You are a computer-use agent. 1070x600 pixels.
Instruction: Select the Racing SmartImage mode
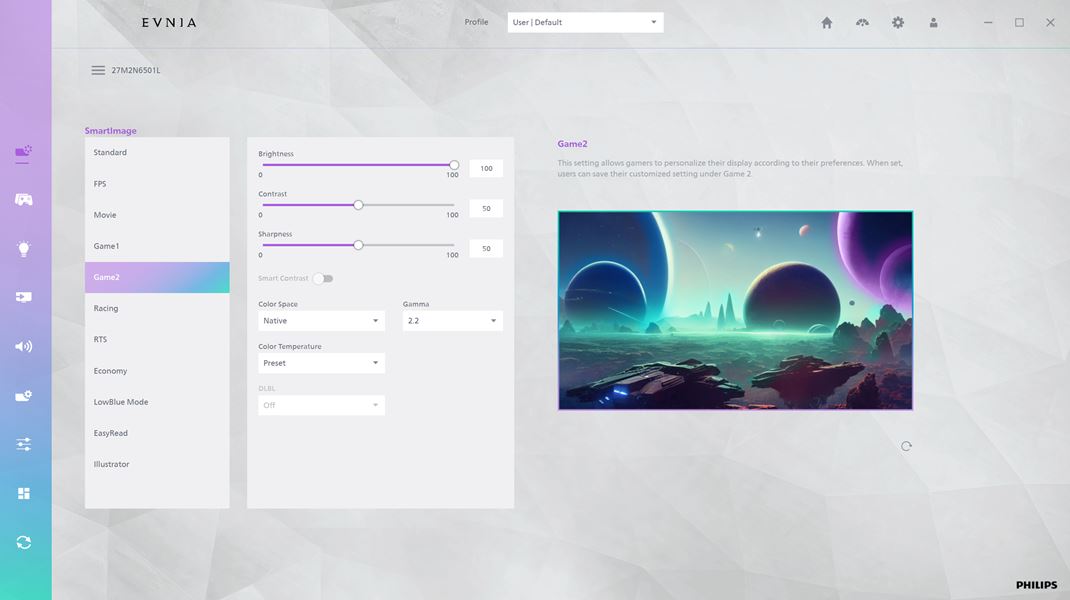click(x=157, y=309)
